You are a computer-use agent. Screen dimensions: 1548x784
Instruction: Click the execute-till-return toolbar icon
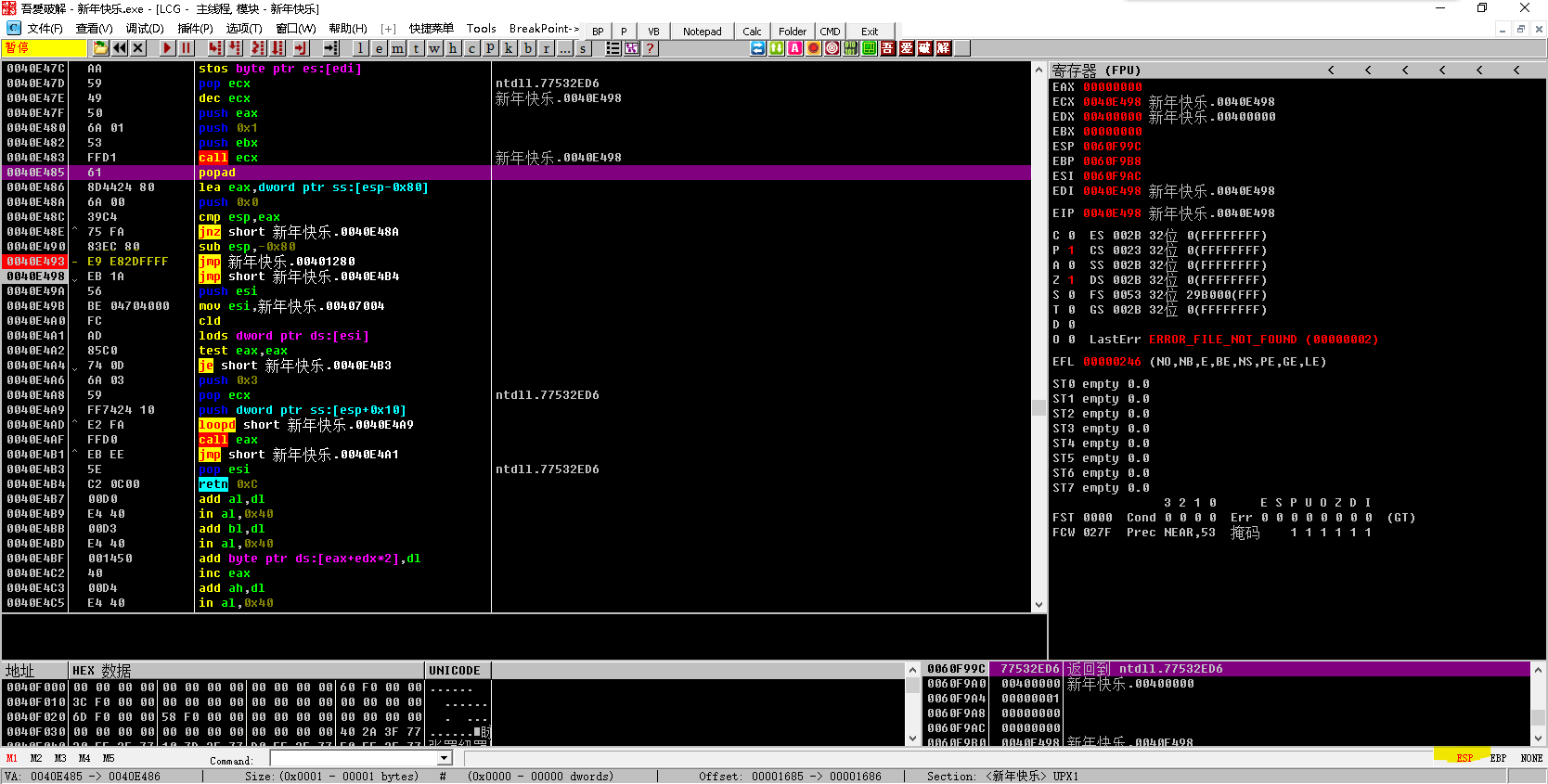tap(301, 48)
